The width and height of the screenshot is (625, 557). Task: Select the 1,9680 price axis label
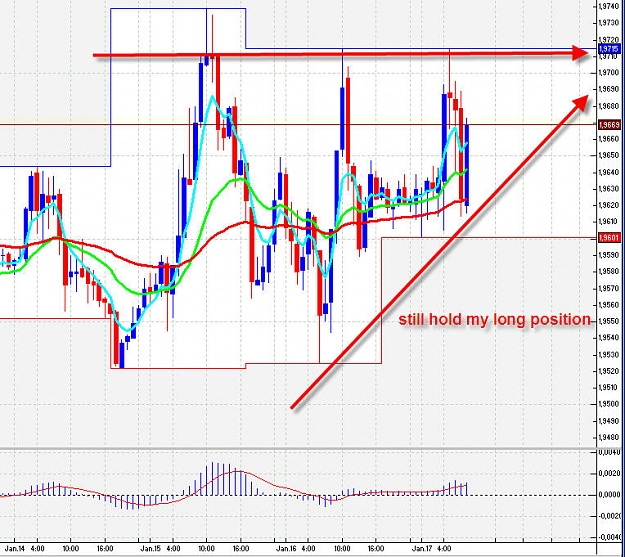point(610,106)
